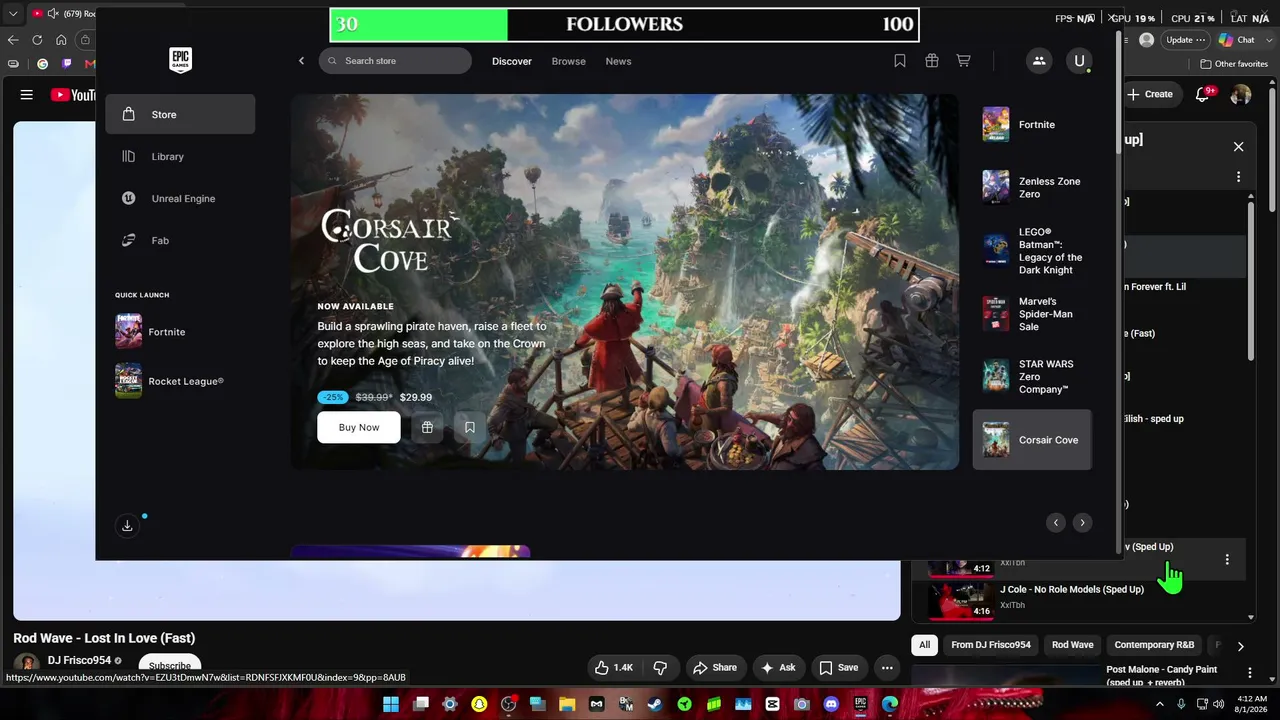The height and width of the screenshot is (720, 1280).
Task: Open the YouTube guide hamburger menu
Action: [x=27, y=95]
